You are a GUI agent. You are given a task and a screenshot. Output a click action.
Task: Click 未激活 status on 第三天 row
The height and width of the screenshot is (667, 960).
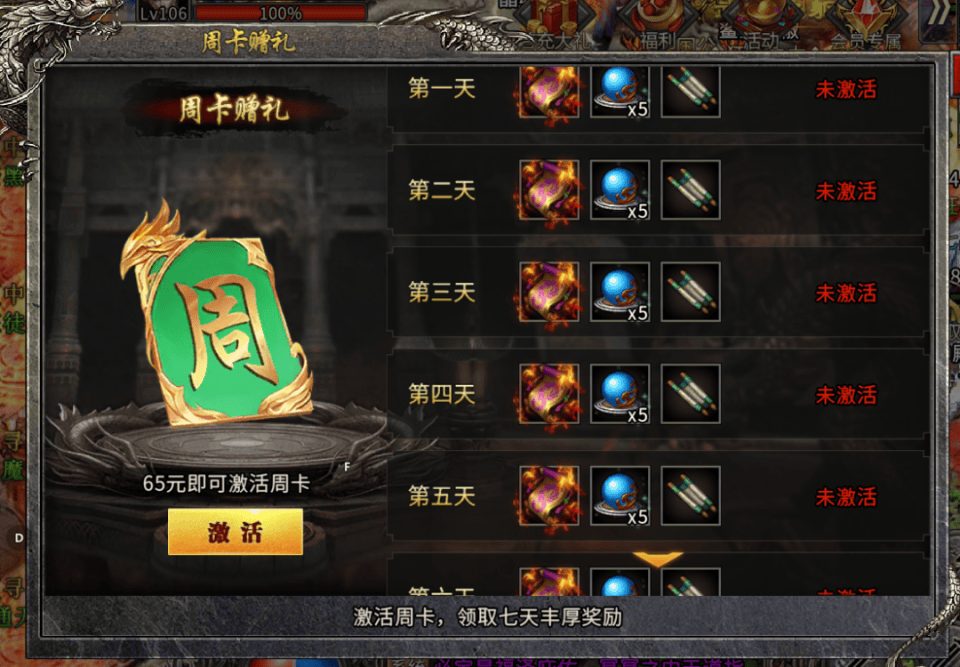click(x=846, y=293)
